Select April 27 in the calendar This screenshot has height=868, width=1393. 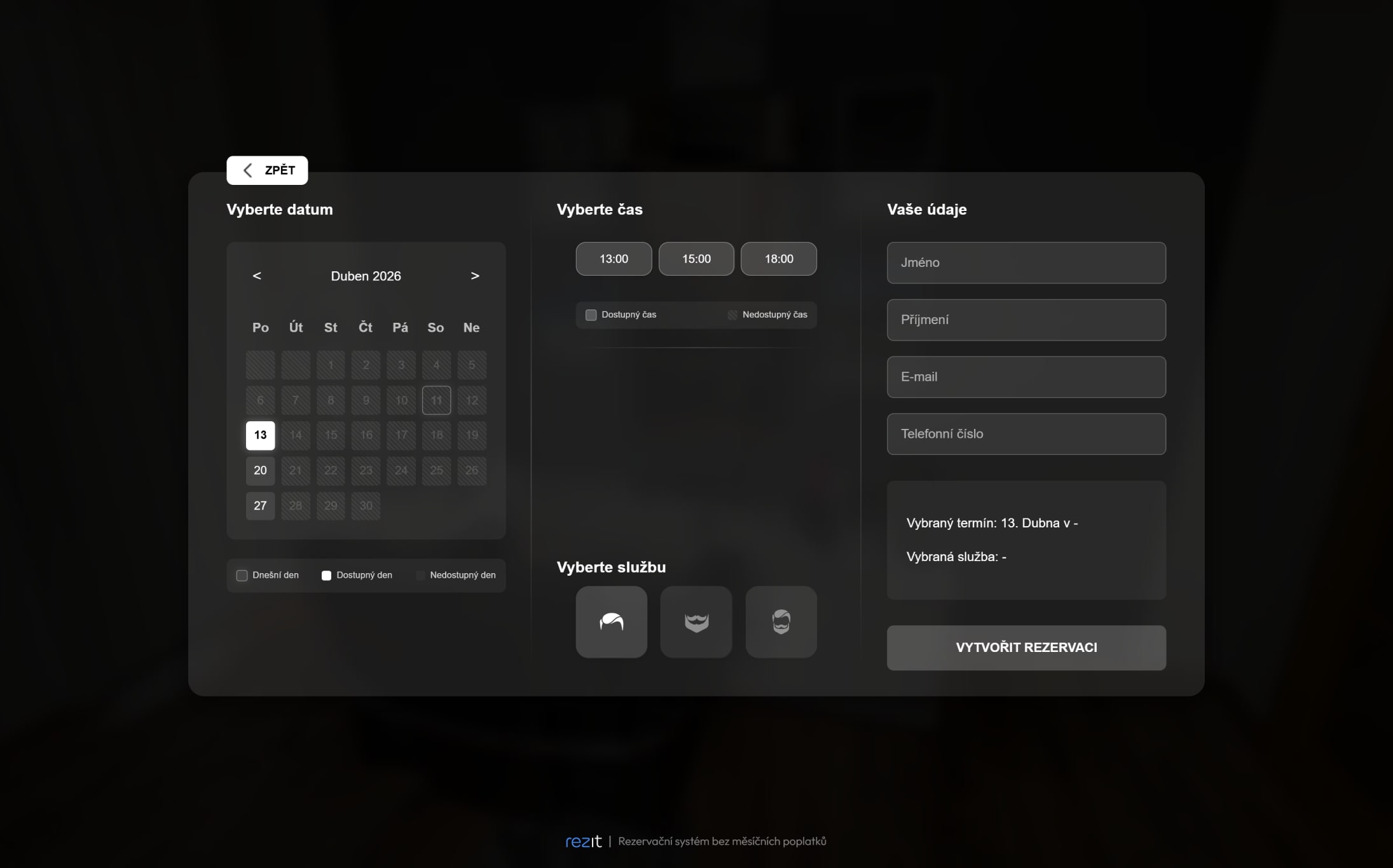(x=260, y=506)
